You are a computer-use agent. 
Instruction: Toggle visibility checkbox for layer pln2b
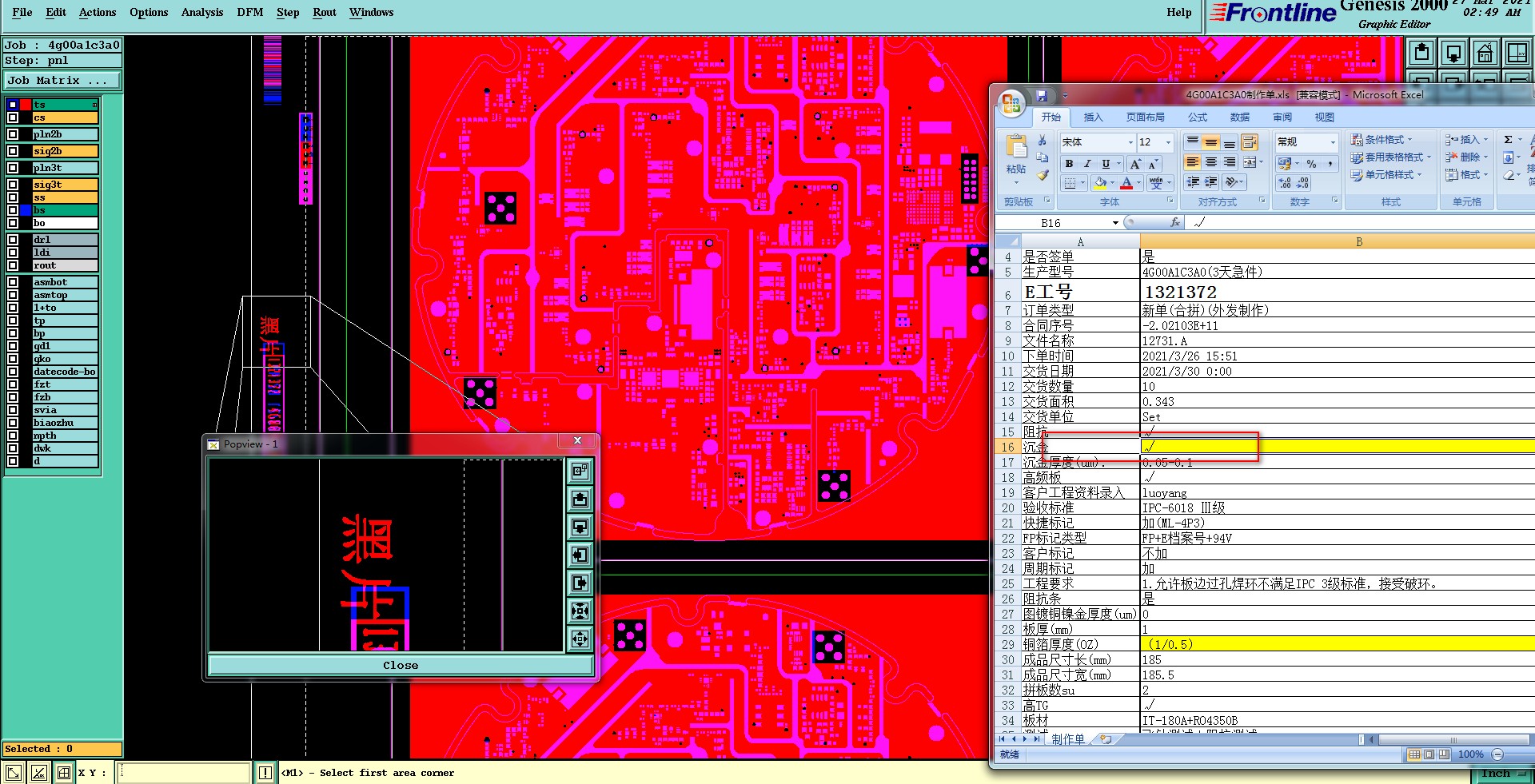(13, 134)
